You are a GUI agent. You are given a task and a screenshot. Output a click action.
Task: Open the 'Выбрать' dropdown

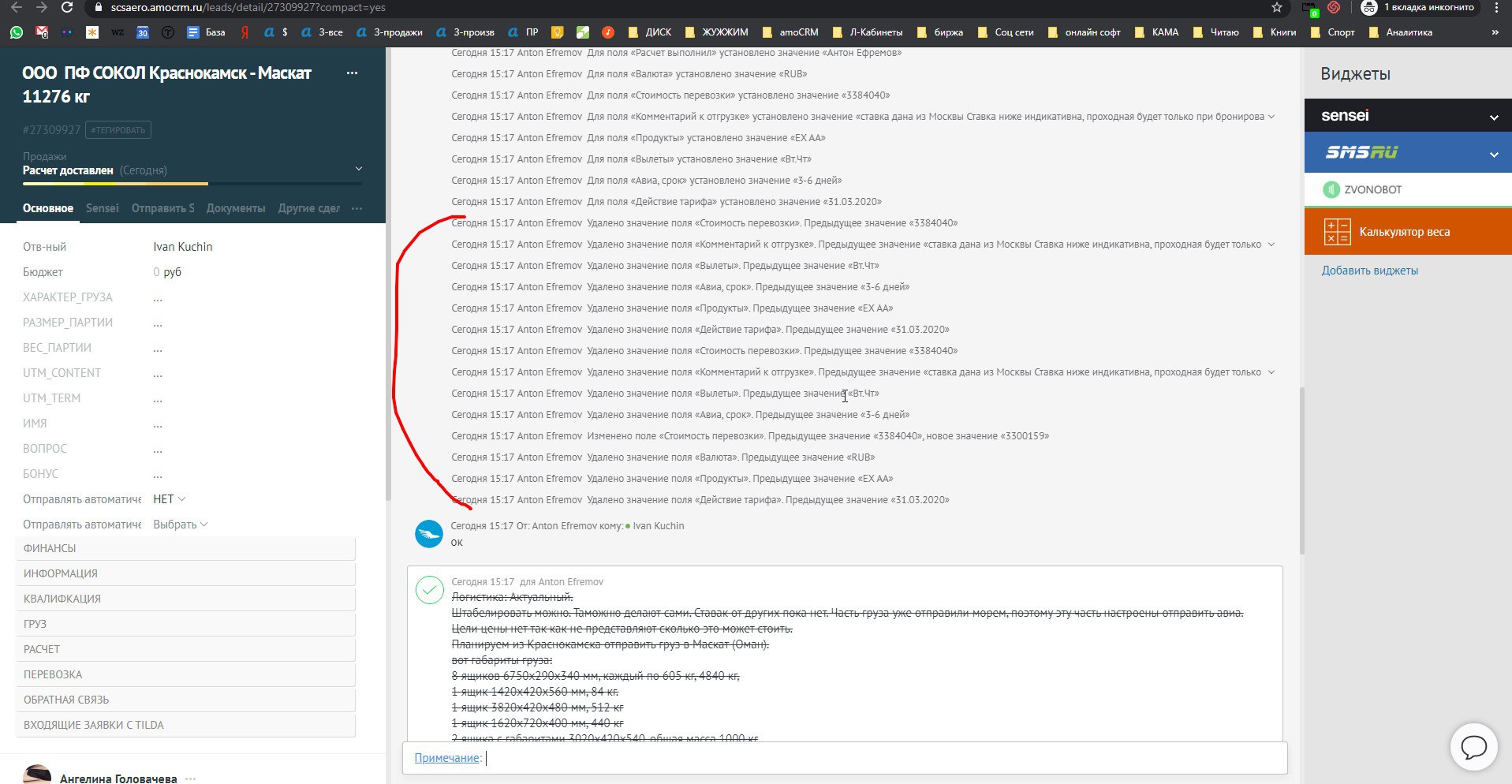click(x=180, y=525)
